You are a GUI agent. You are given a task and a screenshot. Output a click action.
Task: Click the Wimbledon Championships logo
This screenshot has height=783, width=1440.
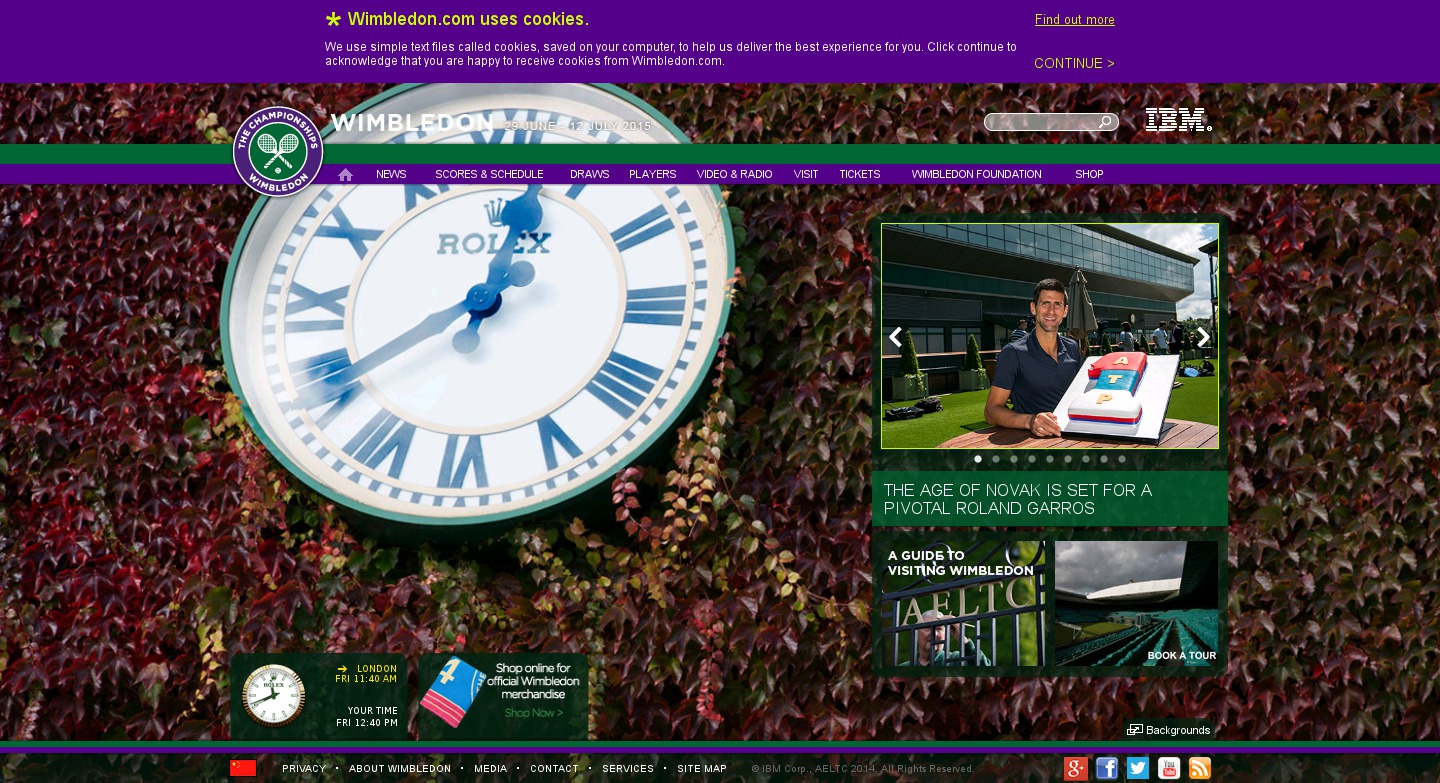click(x=278, y=151)
